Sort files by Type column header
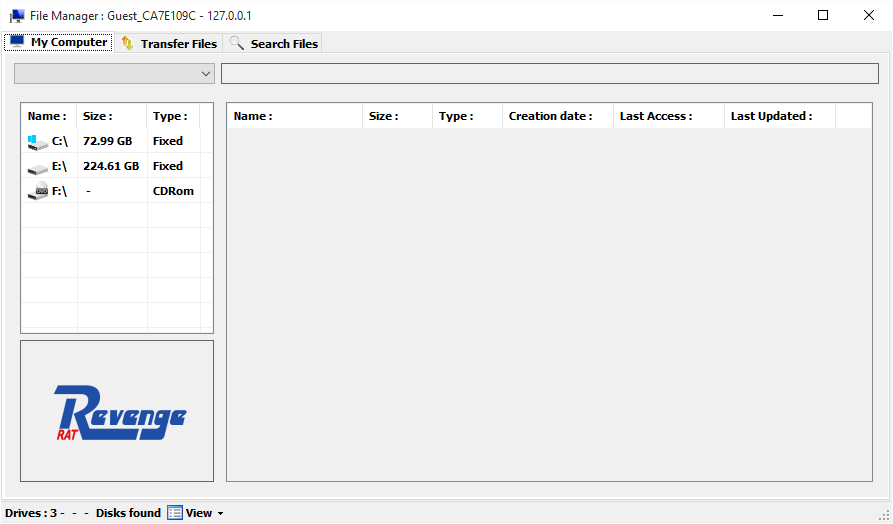 point(468,116)
